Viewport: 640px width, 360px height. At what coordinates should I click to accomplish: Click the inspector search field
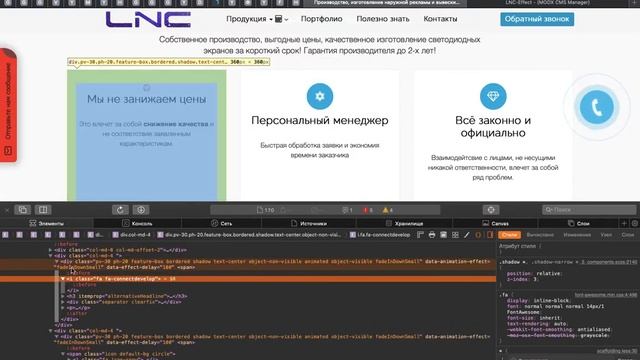(x=589, y=210)
